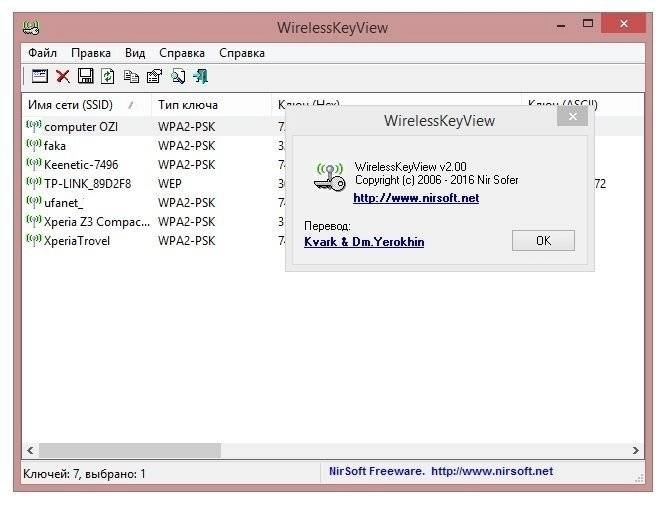Open the Вид menu
This screenshot has width=670, height=511.
tap(135, 53)
